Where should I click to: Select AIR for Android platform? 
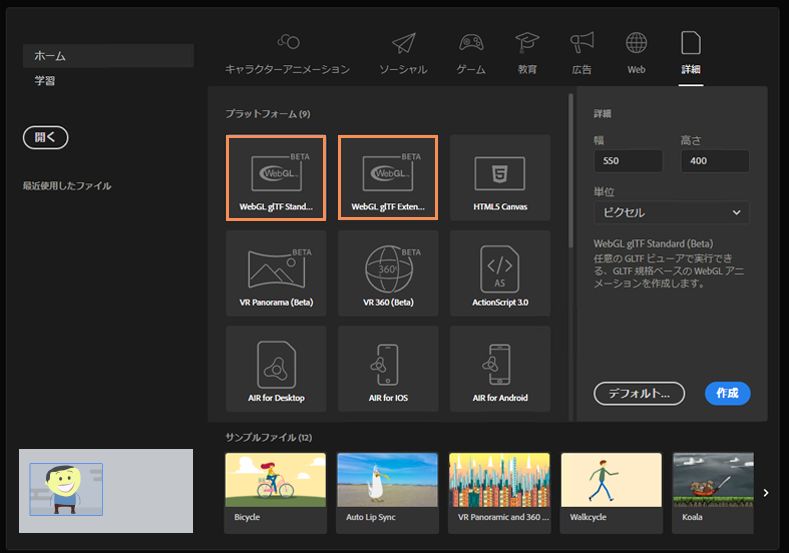coord(500,369)
